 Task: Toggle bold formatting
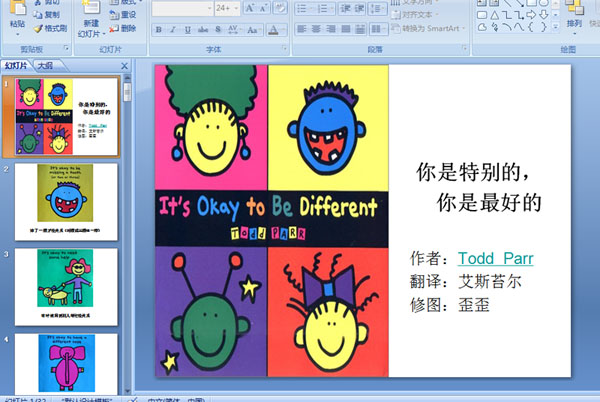pos(158,30)
